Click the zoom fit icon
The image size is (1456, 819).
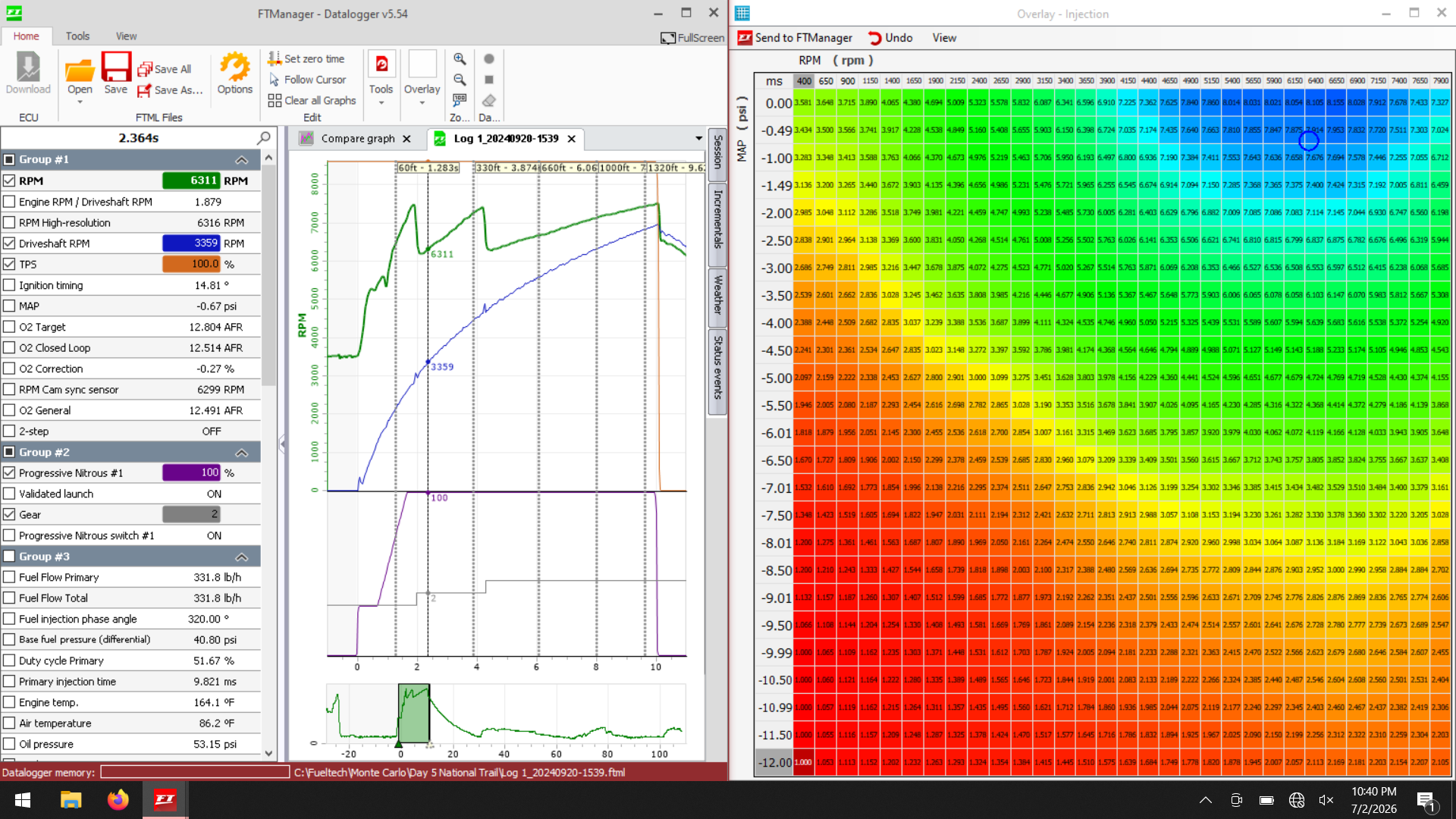click(460, 99)
